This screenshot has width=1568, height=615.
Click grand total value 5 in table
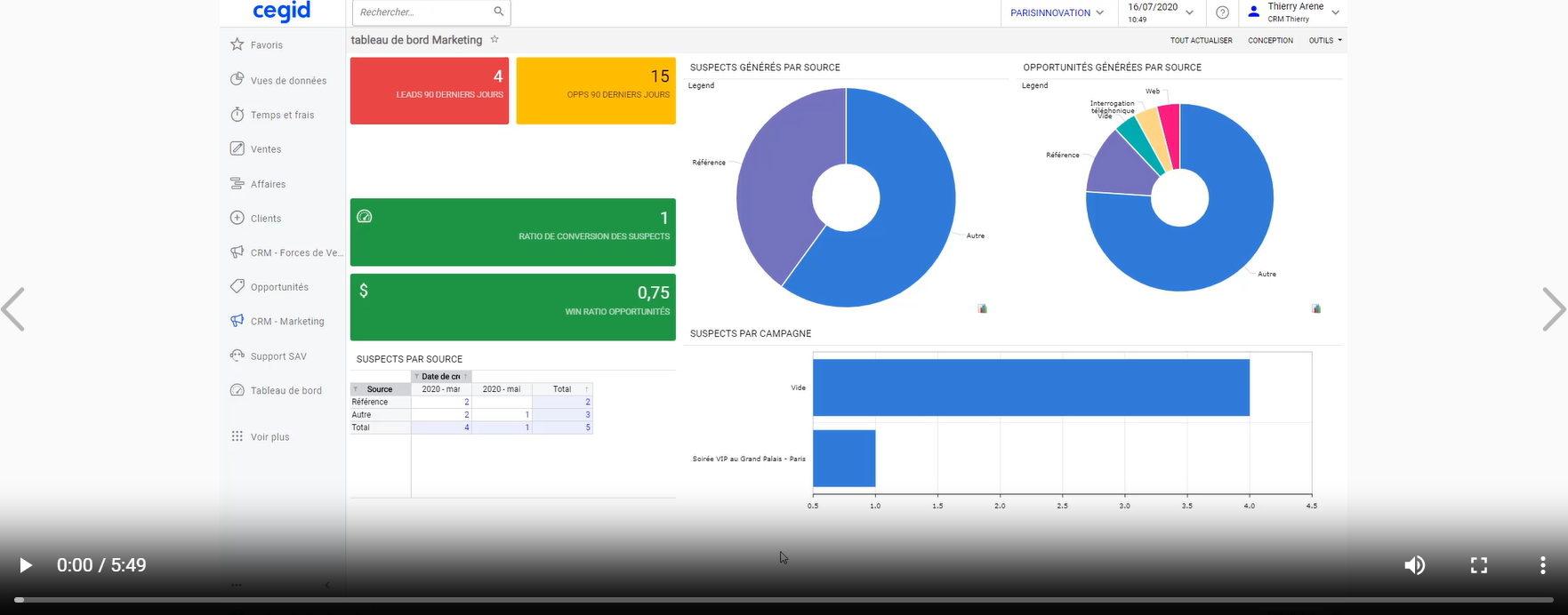click(588, 427)
